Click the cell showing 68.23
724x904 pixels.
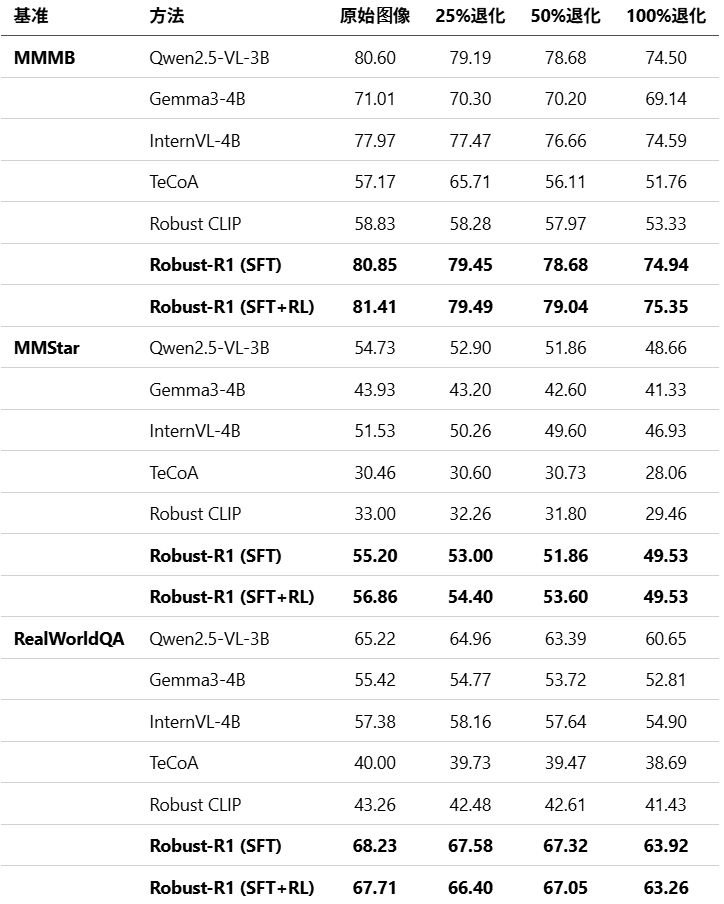pos(375,846)
